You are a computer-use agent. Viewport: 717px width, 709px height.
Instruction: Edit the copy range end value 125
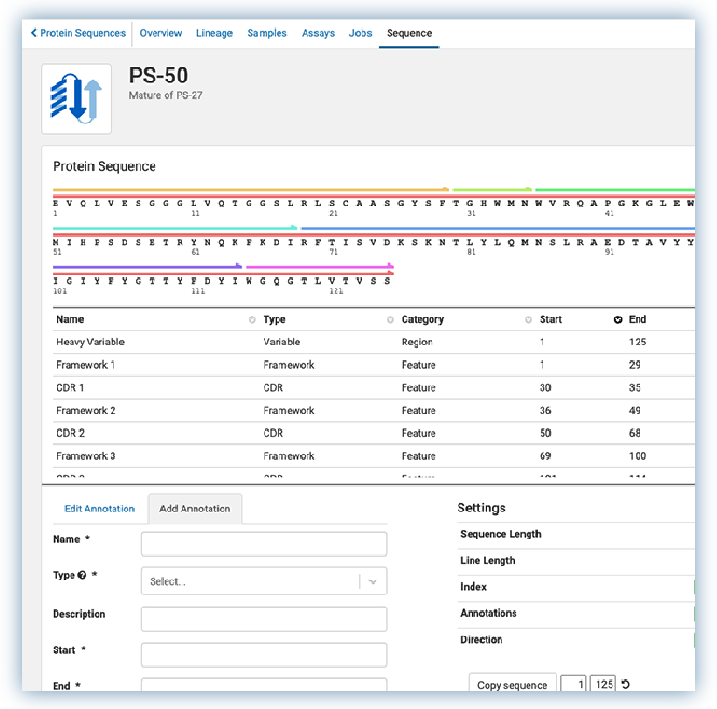click(x=603, y=684)
